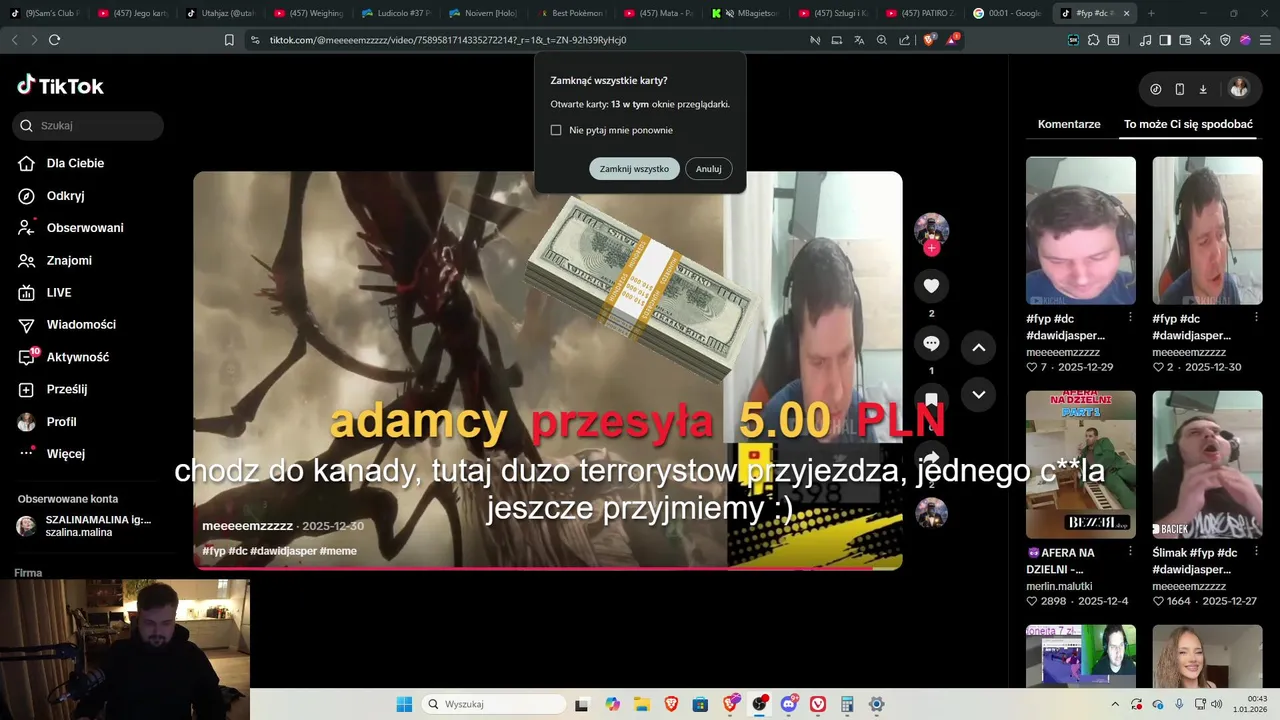Like the video with heart icon
This screenshot has height=720, width=1280.
coord(931,286)
